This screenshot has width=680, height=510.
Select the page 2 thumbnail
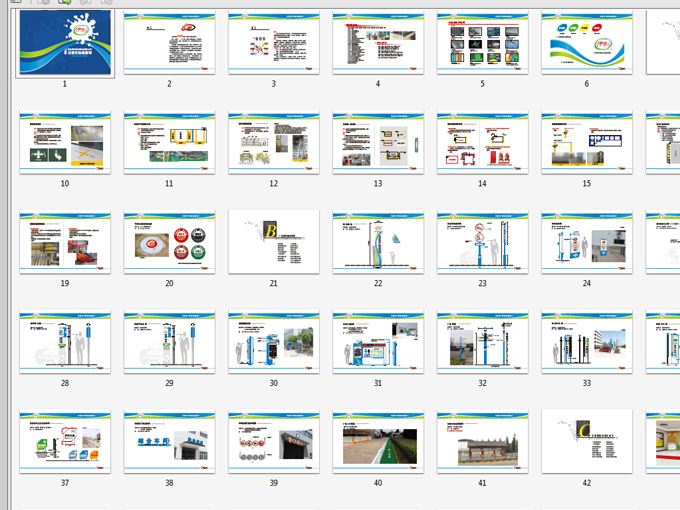170,42
